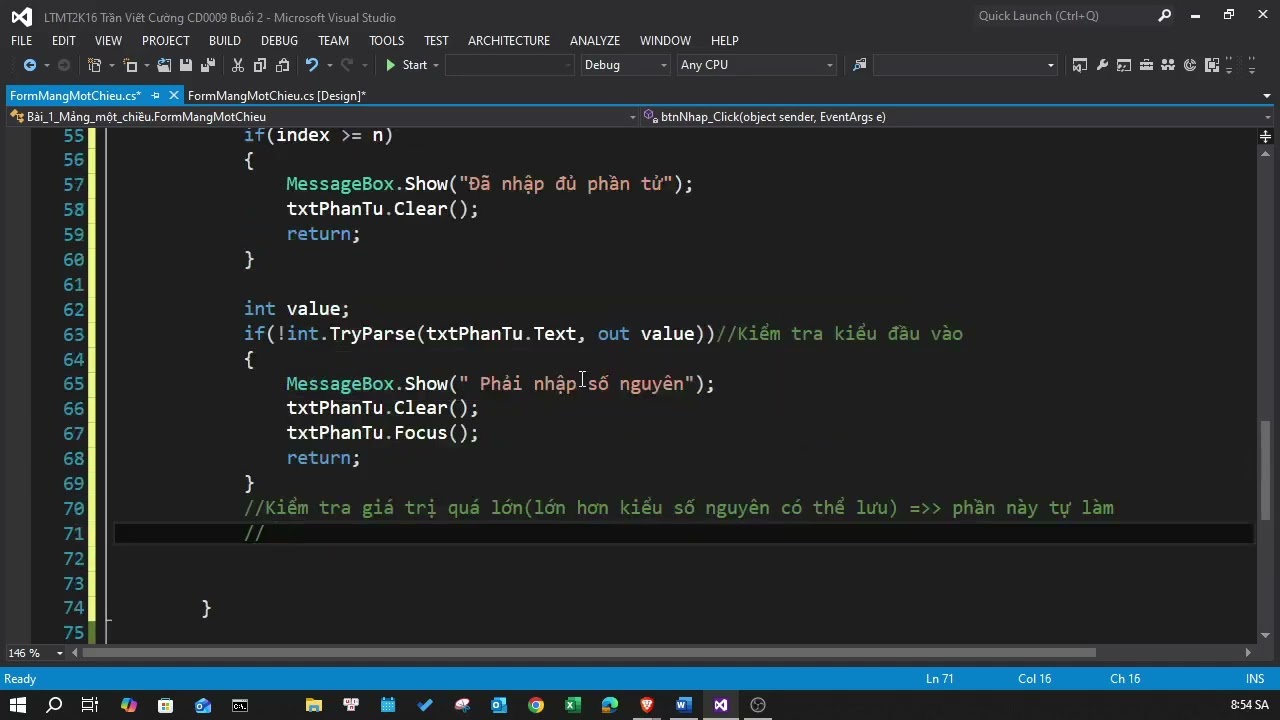This screenshot has height=720, width=1280.
Task: Click the horizontal scrollbar thumb below the code
Action: [x=590, y=653]
